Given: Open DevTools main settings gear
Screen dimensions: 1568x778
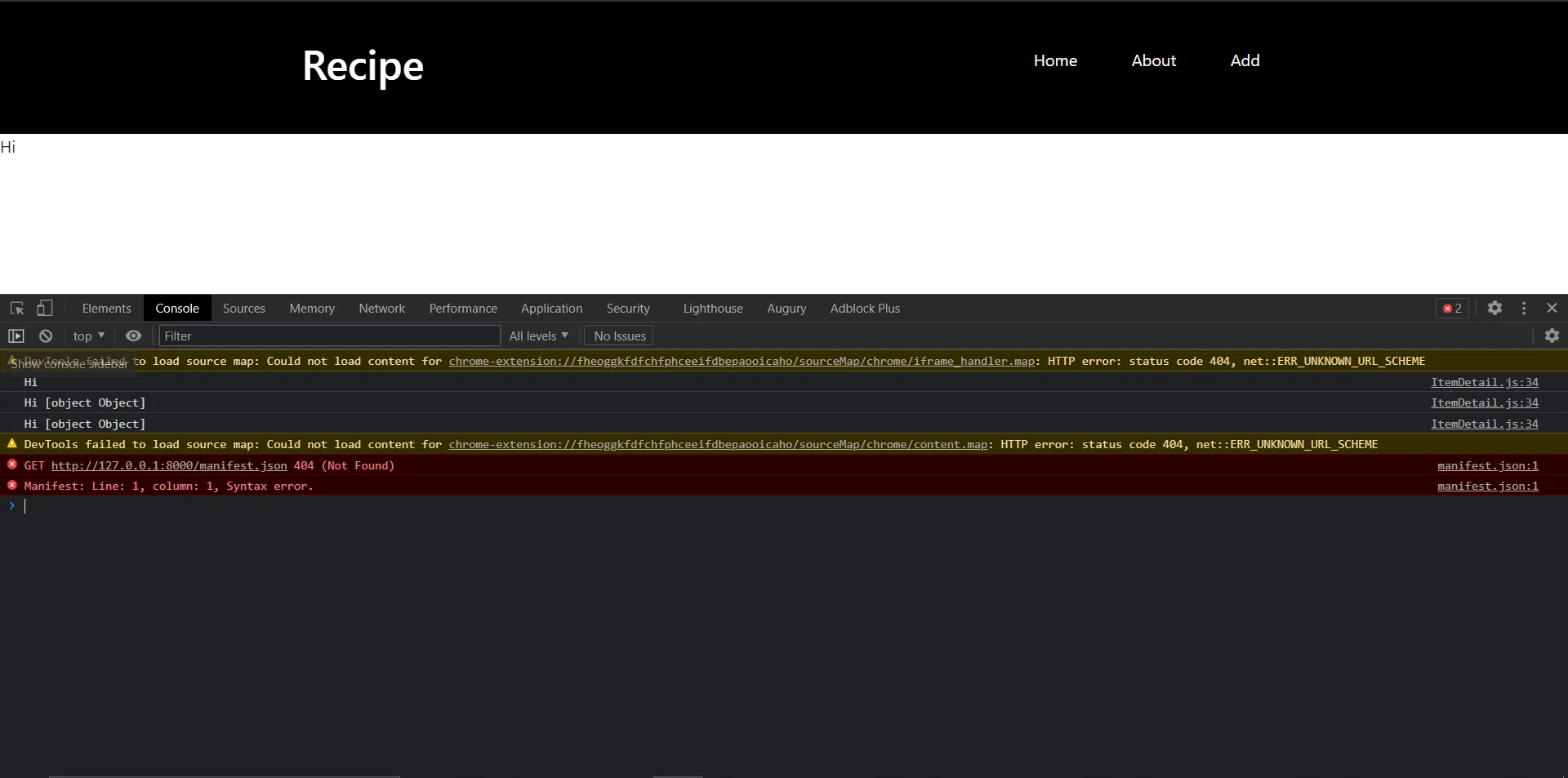Looking at the screenshot, I should point(1494,308).
